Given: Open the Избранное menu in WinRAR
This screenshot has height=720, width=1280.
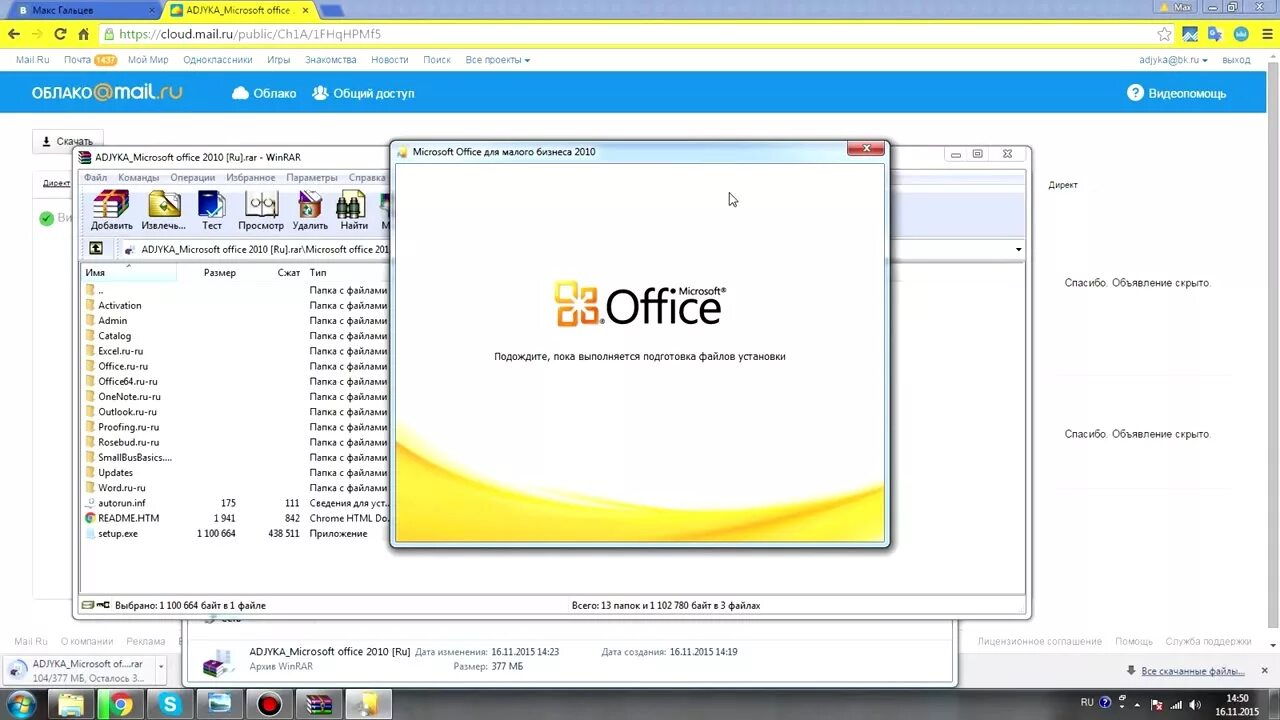Looking at the screenshot, I should (x=250, y=177).
